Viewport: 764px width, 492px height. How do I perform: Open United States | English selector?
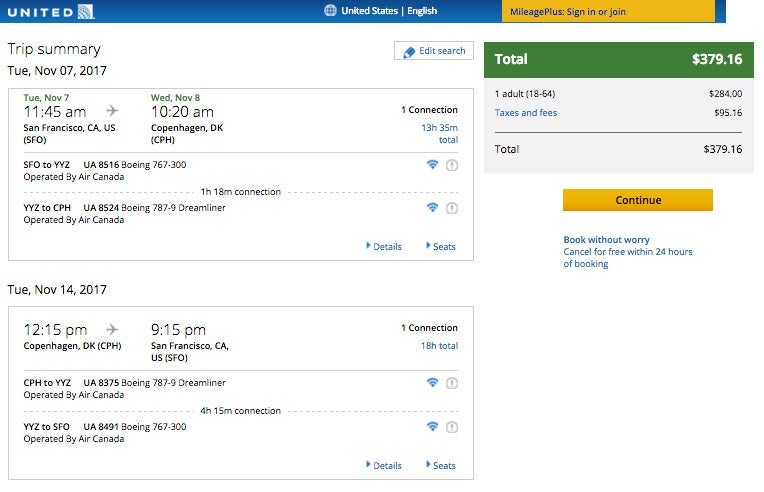coord(389,11)
